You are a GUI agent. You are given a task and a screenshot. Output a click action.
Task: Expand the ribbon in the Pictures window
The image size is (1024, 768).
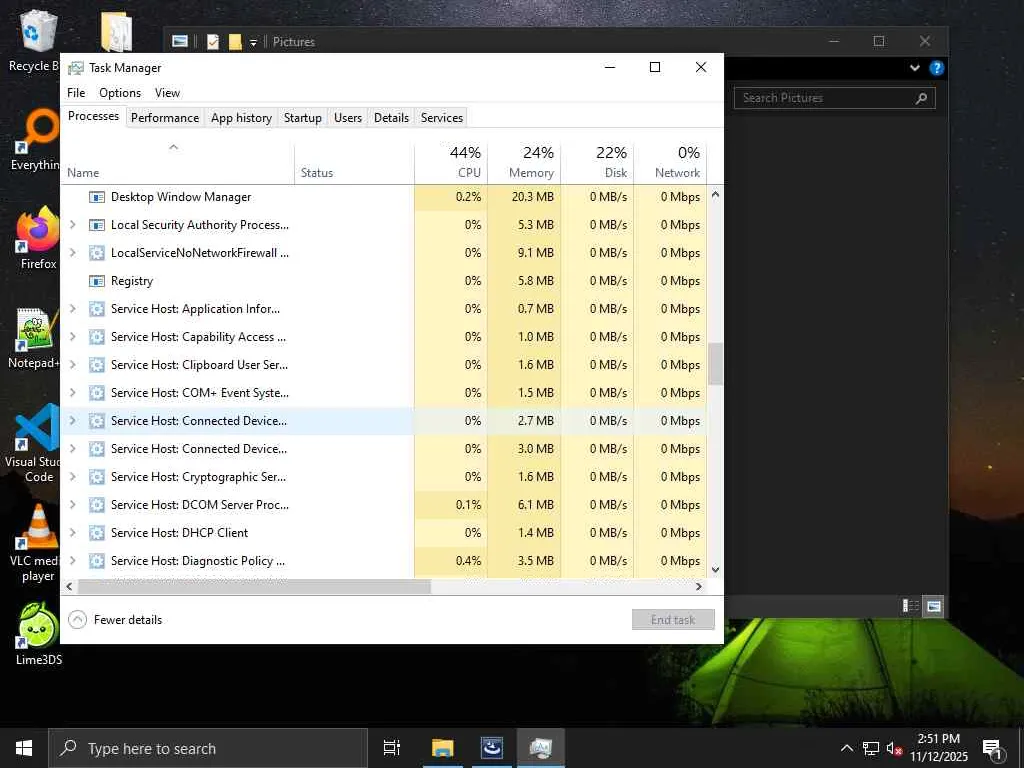(915, 68)
